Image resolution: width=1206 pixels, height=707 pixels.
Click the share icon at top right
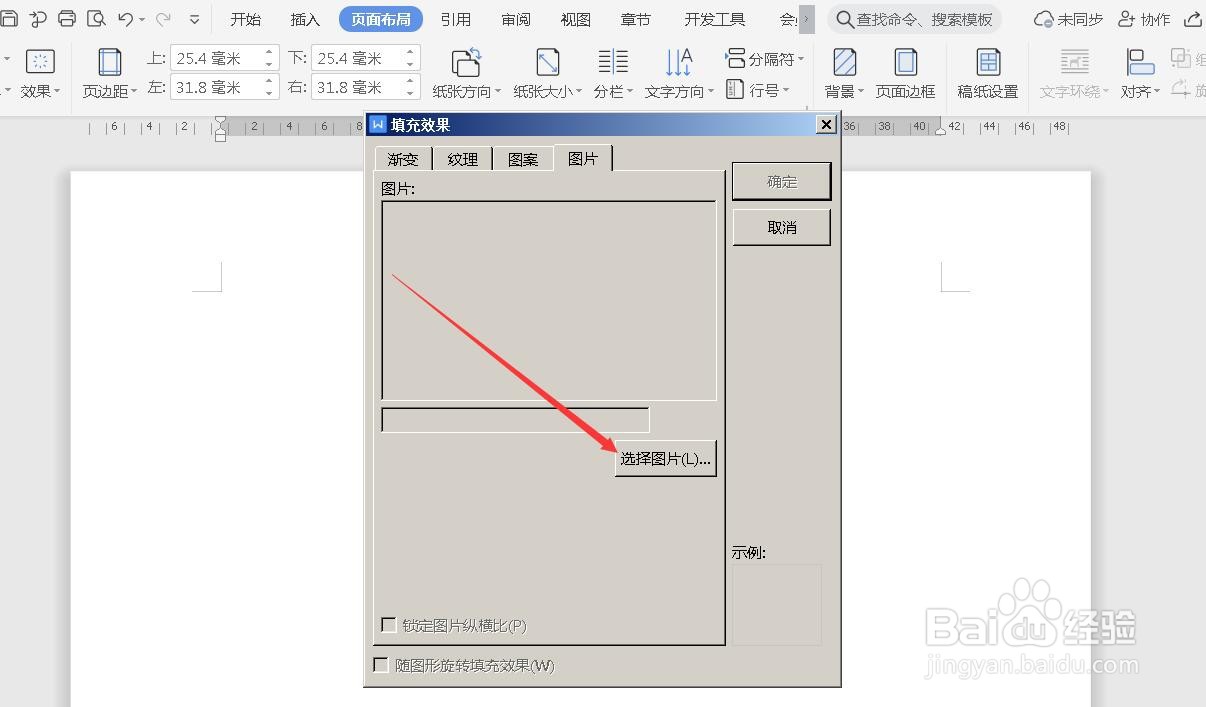(1192, 19)
